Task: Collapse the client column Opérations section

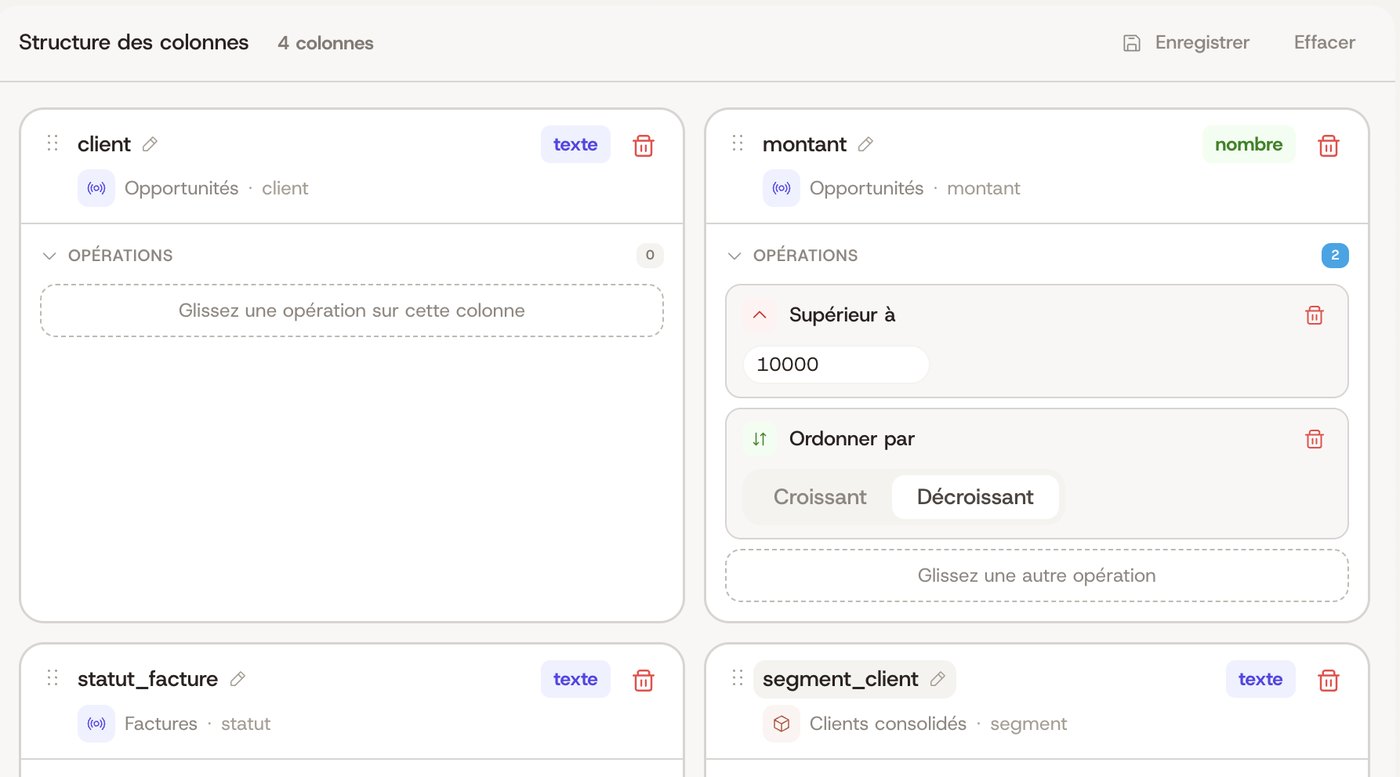Action: [49, 256]
